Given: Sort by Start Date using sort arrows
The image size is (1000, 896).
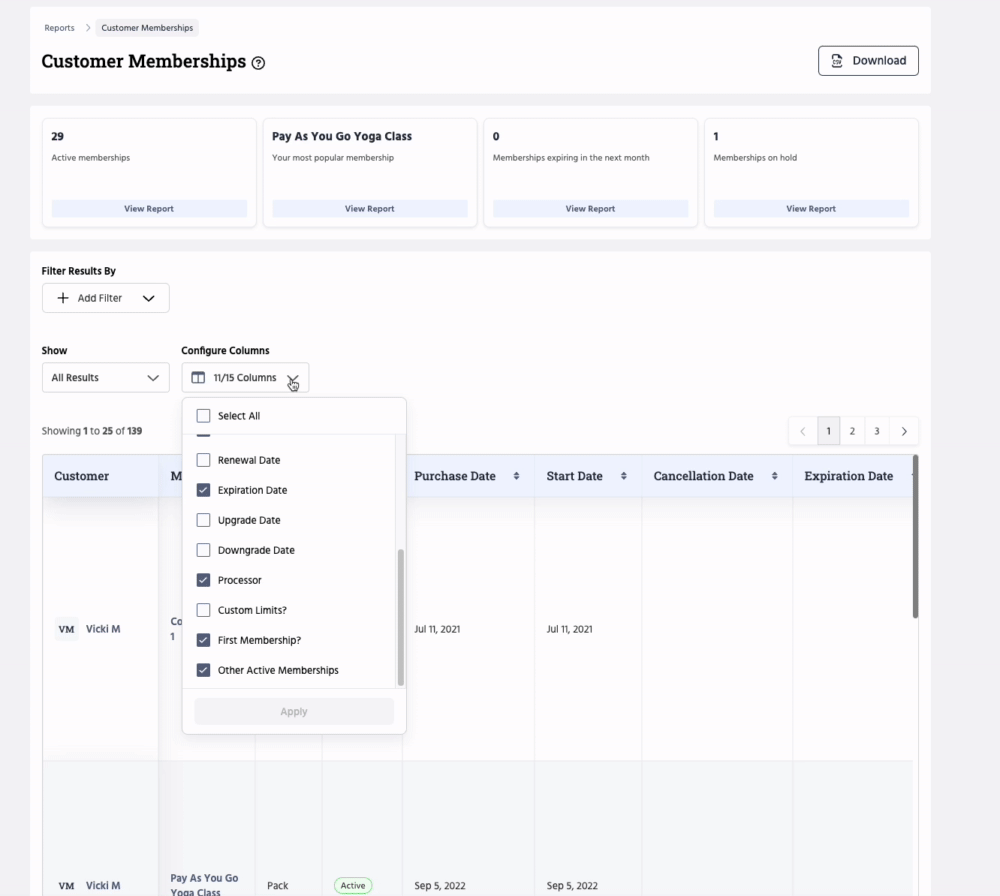Looking at the screenshot, I should [623, 476].
